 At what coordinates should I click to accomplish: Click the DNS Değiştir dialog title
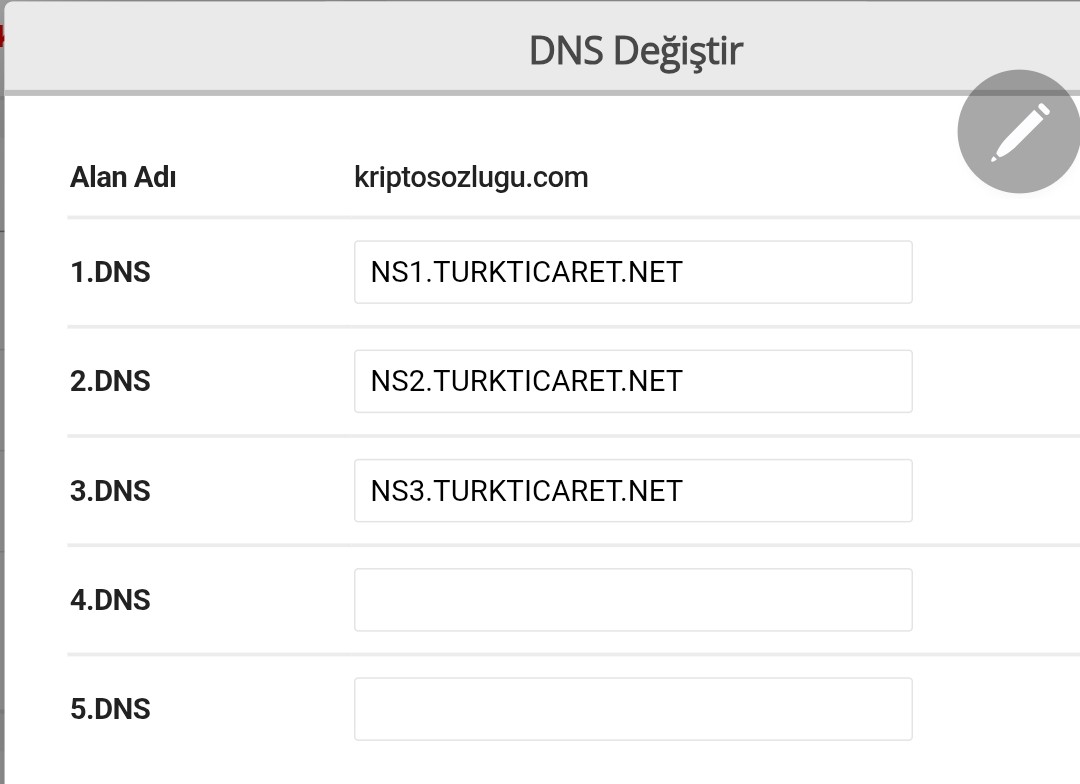click(636, 51)
